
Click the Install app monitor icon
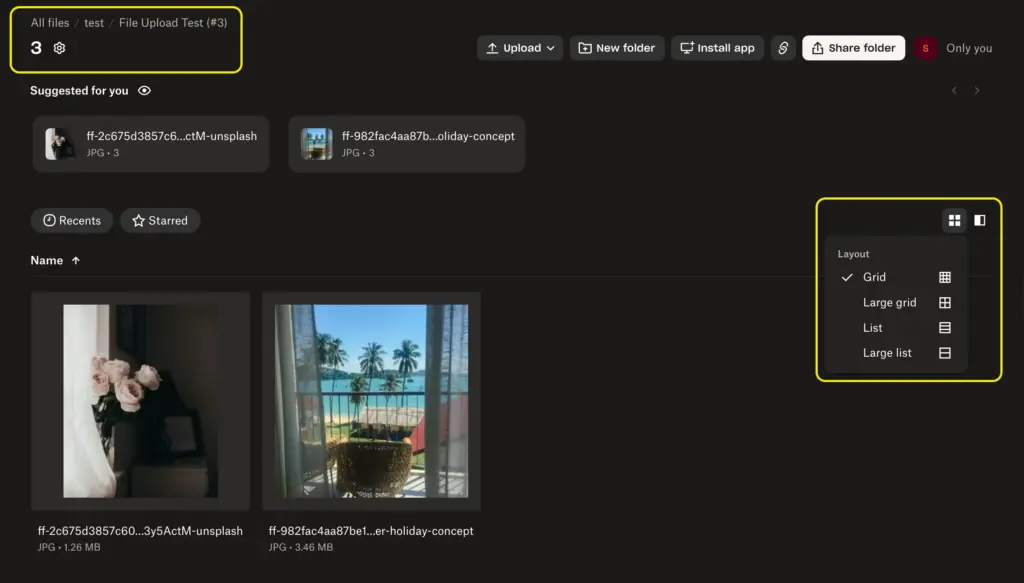tap(686, 47)
